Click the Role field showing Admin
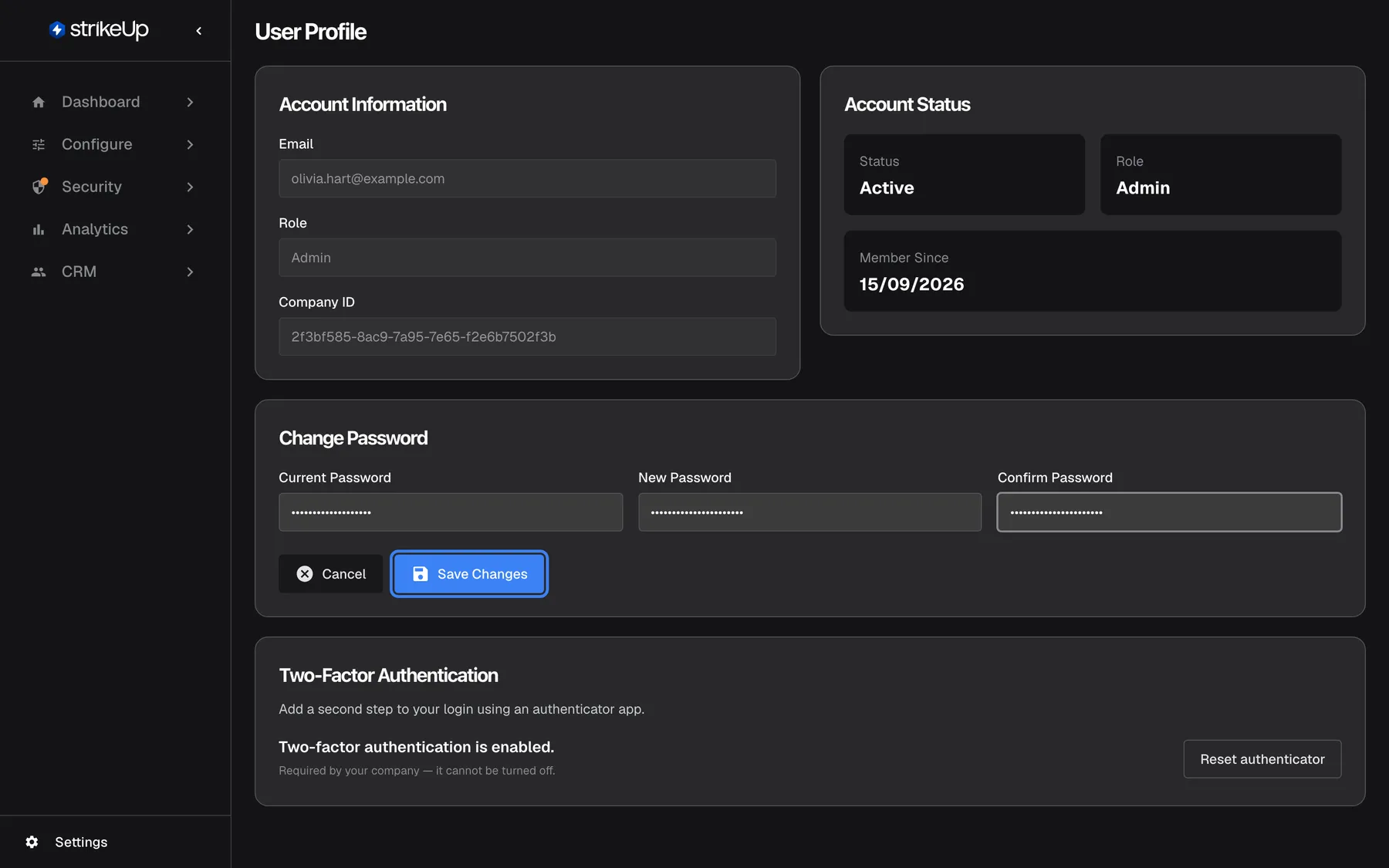This screenshot has height=868, width=1389. [x=527, y=258]
